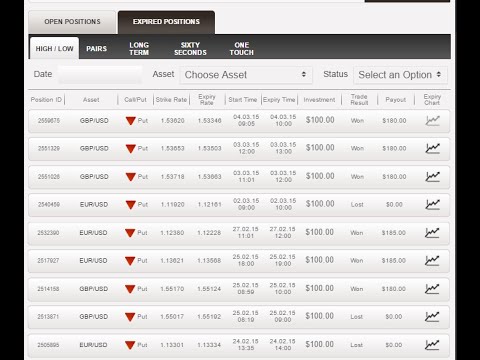Click EUR/USD asset in row 2517927
480x360 pixels.
coord(93,261)
